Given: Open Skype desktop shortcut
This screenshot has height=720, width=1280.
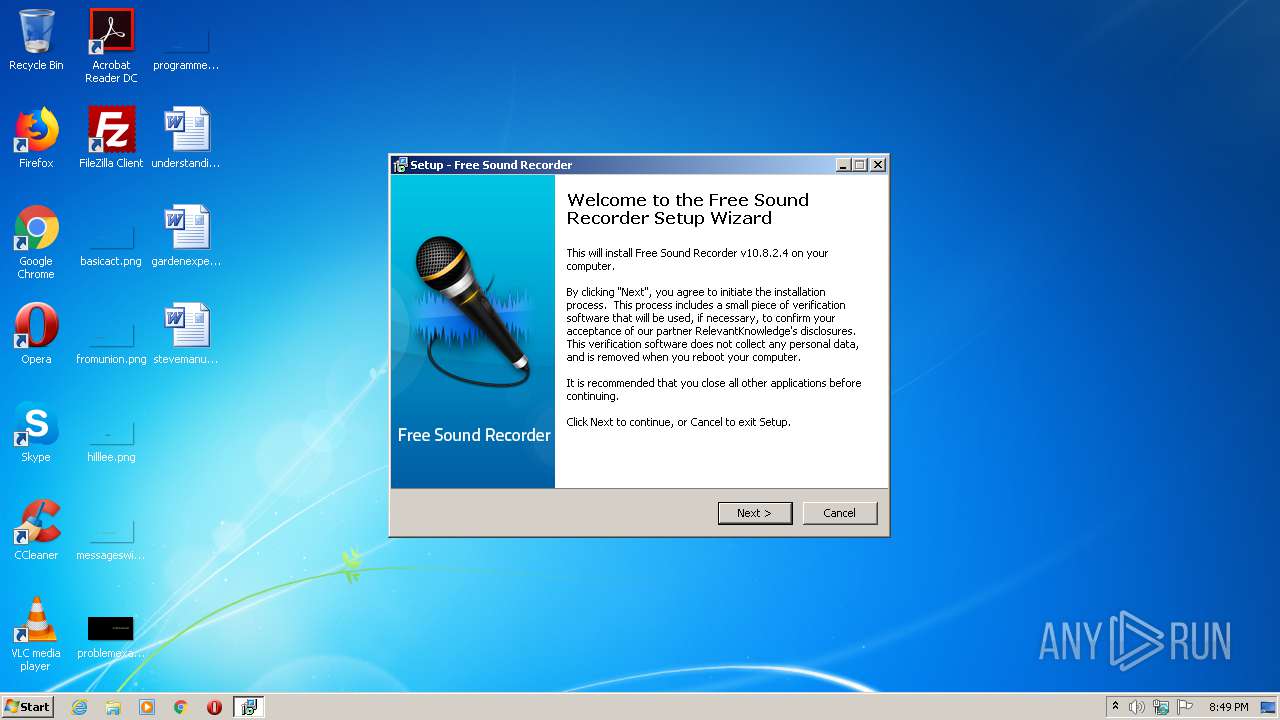Looking at the screenshot, I should click(36, 432).
